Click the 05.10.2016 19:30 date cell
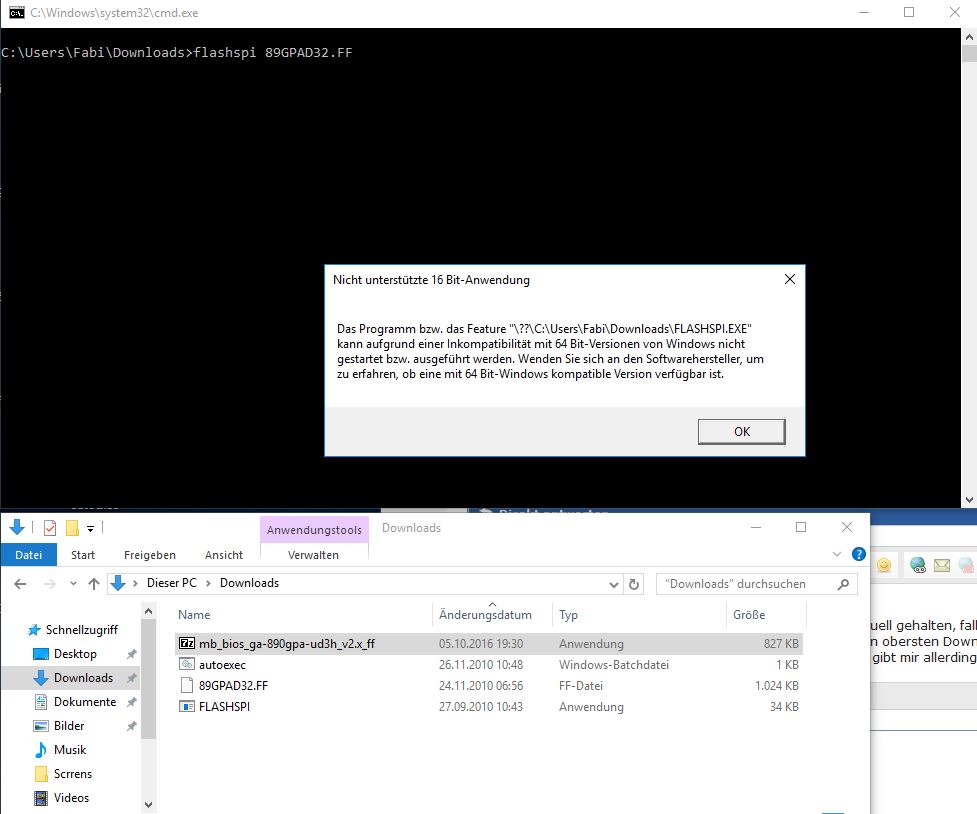977x814 pixels. [481, 644]
